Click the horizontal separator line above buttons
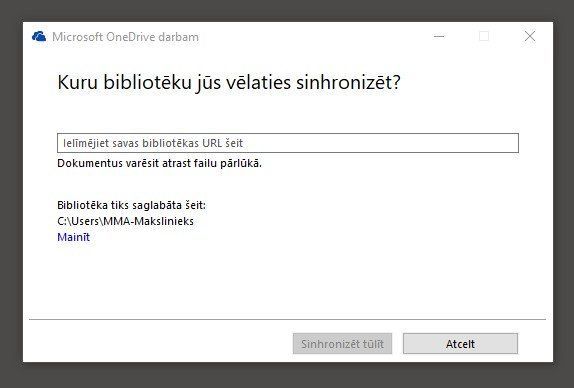This screenshot has height=388, width=574. [x=287, y=319]
